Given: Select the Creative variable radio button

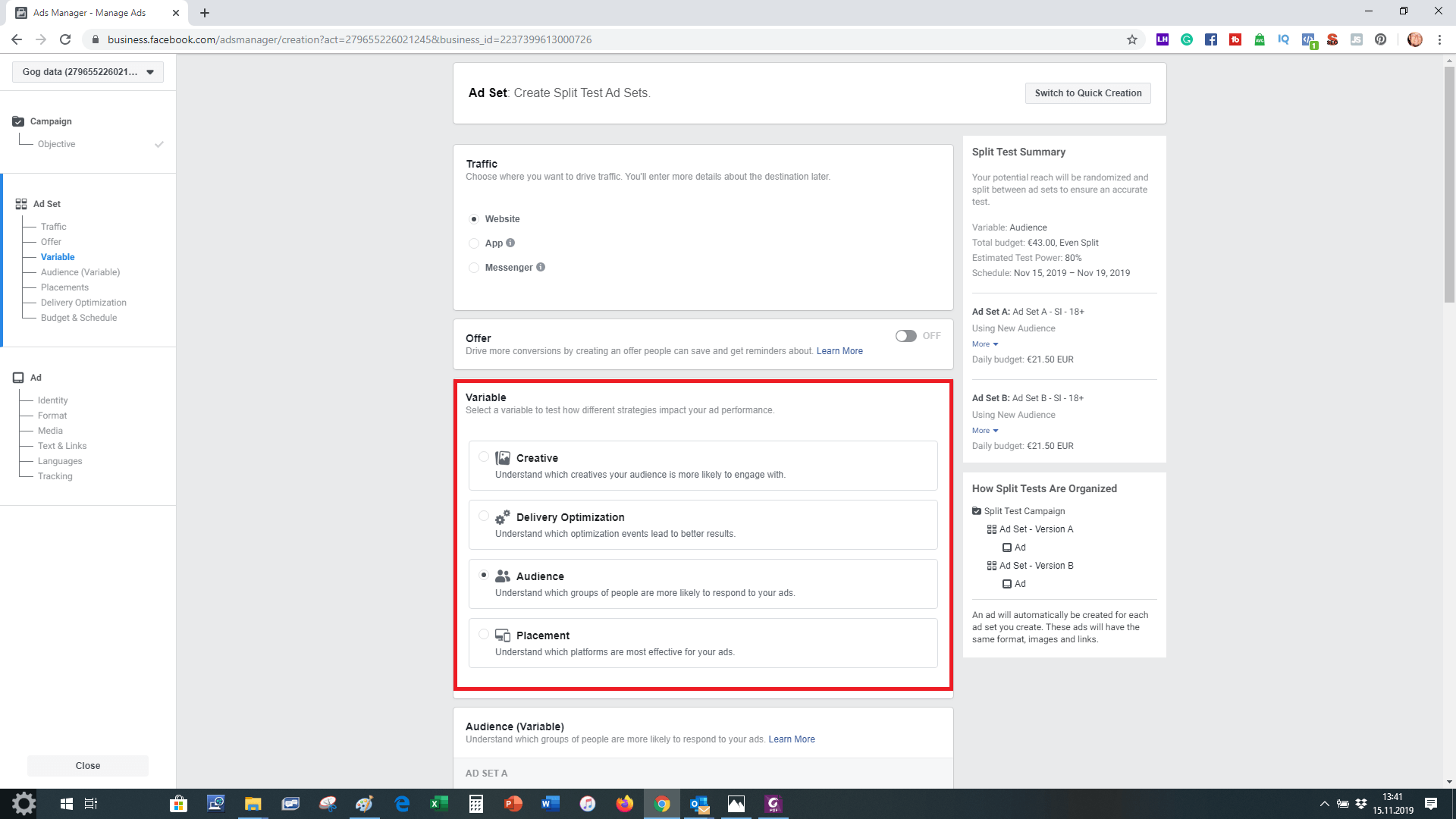Looking at the screenshot, I should tap(484, 457).
